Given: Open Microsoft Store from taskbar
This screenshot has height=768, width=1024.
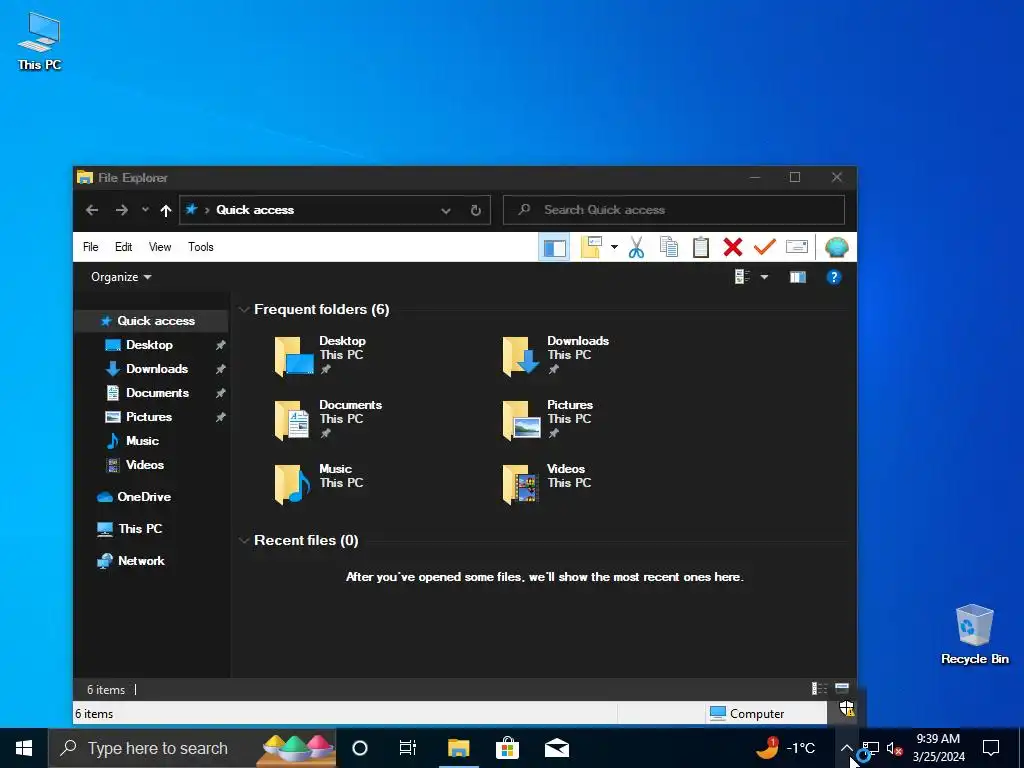Looking at the screenshot, I should [507, 748].
